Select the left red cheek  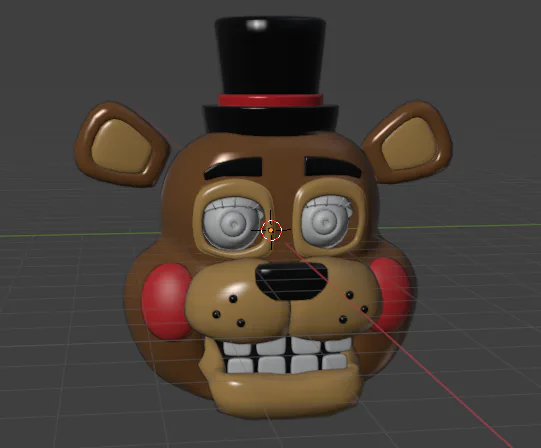pos(166,300)
